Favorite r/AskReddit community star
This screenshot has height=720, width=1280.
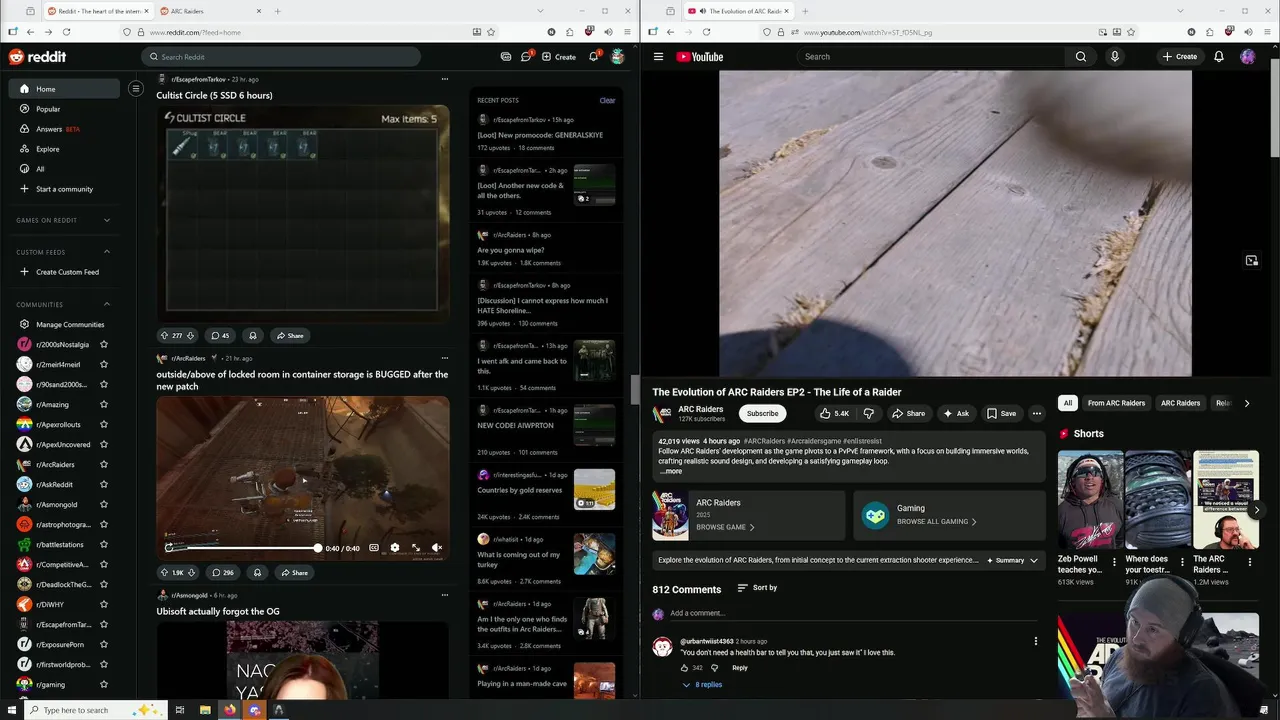pos(104,485)
